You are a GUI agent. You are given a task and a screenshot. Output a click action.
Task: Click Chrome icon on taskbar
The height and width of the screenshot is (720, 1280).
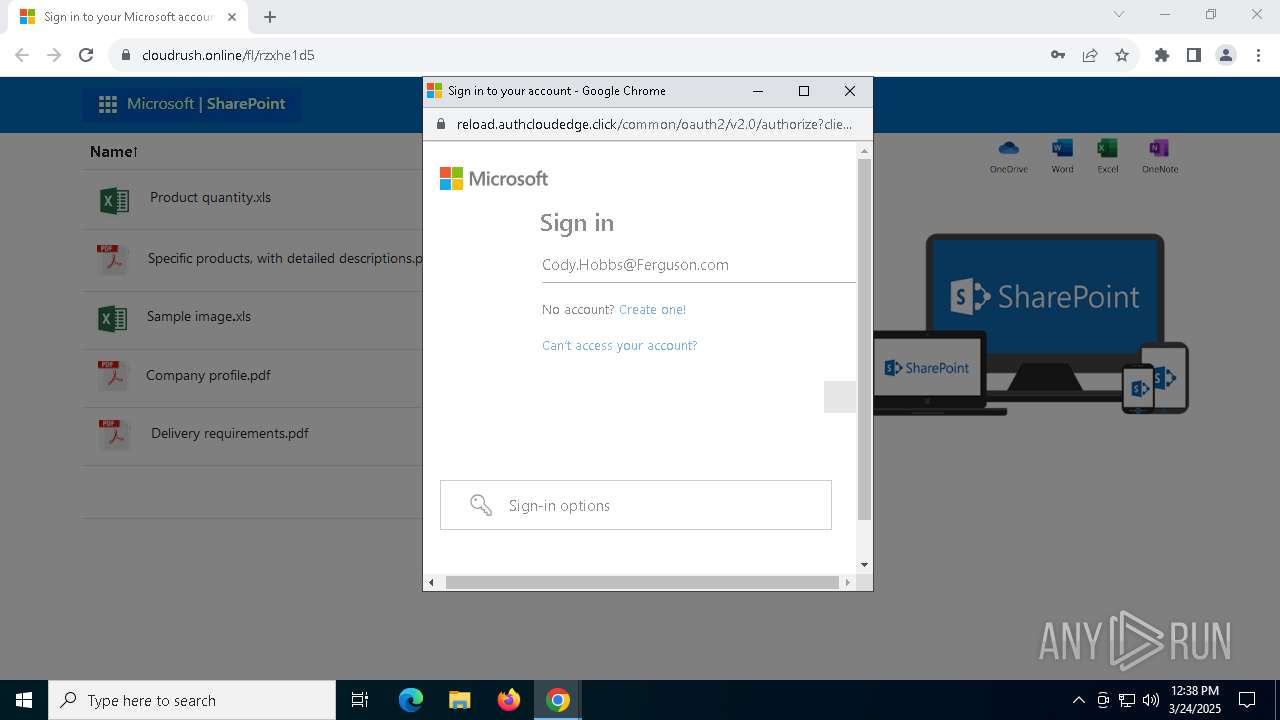tap(558, 700)
